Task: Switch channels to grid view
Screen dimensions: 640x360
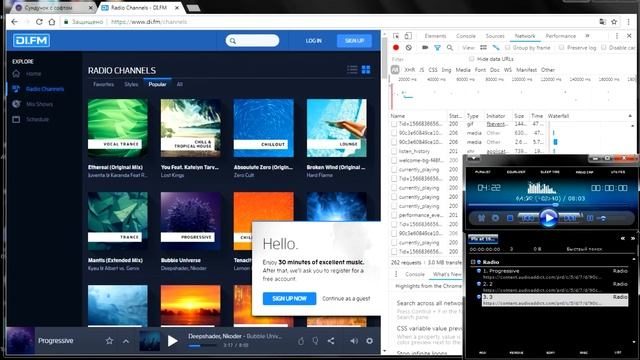Action: click(366, 70)
